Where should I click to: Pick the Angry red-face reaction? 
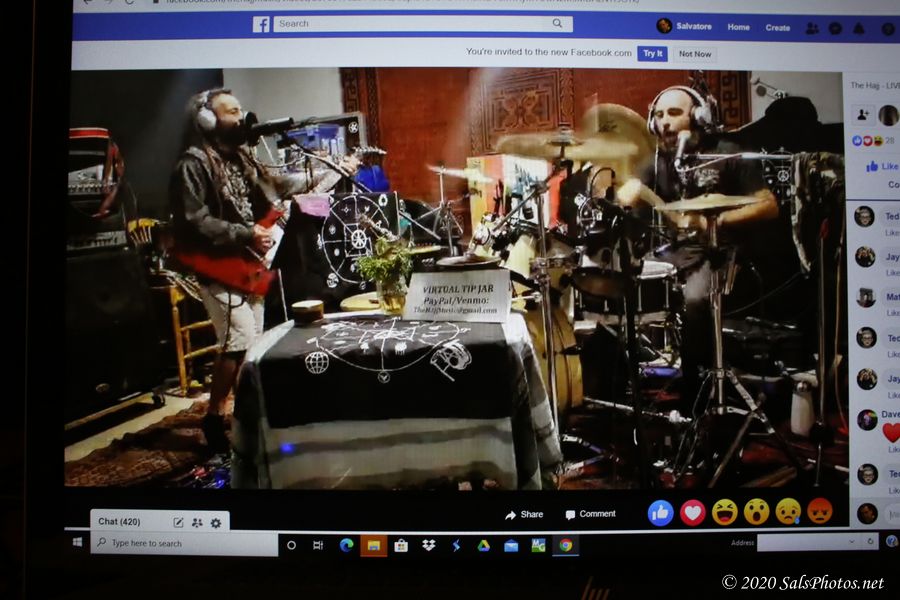pos(819,511)
